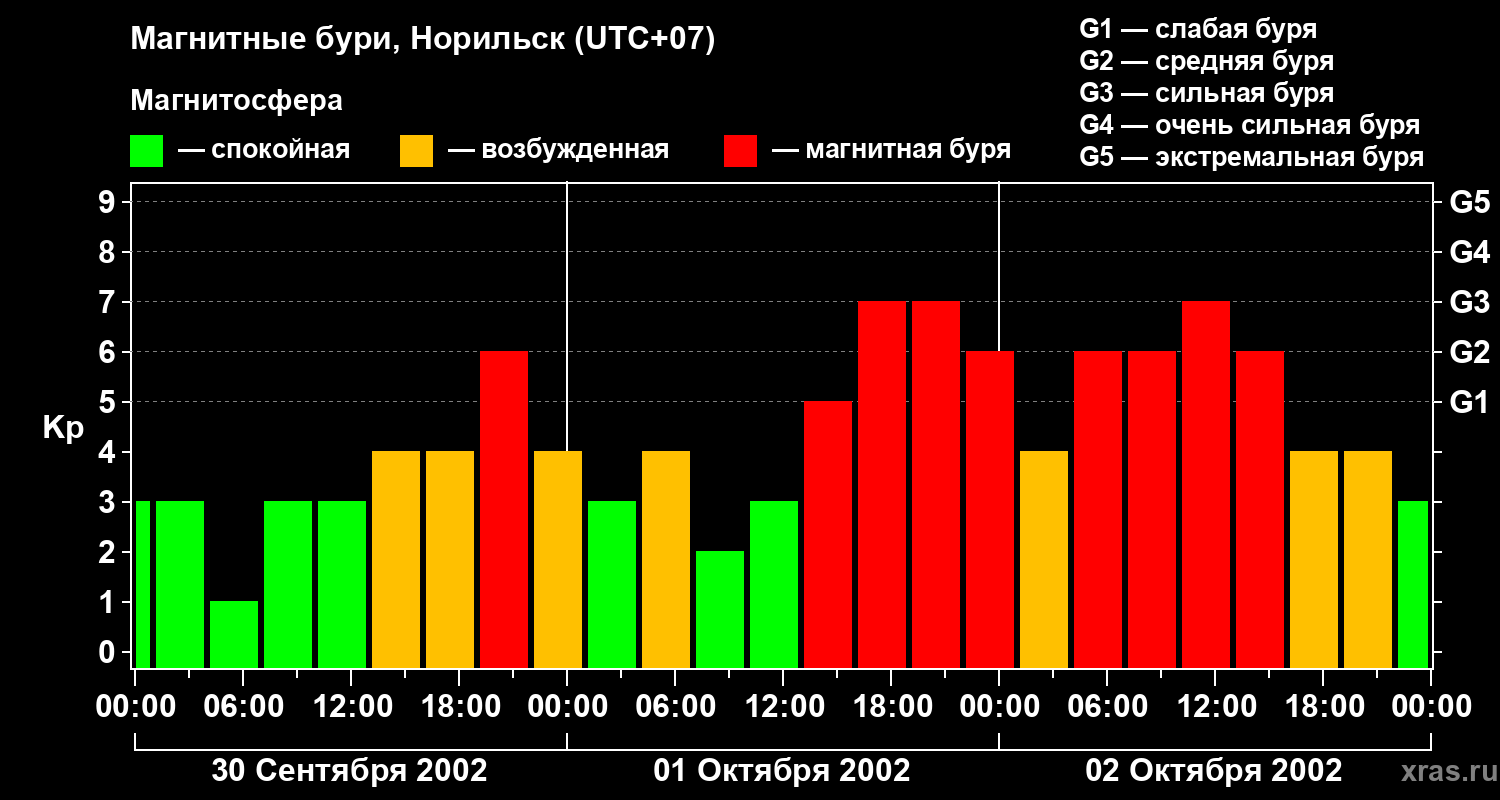Click the legend label '— возбужденная'
Image resolution: width=1500 pixels, height=800 pixels.
[x=558, y=151]
